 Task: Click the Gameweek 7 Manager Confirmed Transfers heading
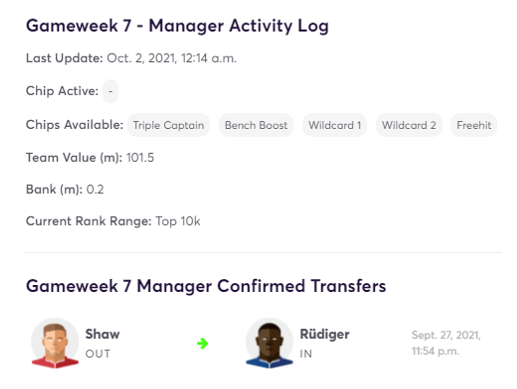pos(206,286)
